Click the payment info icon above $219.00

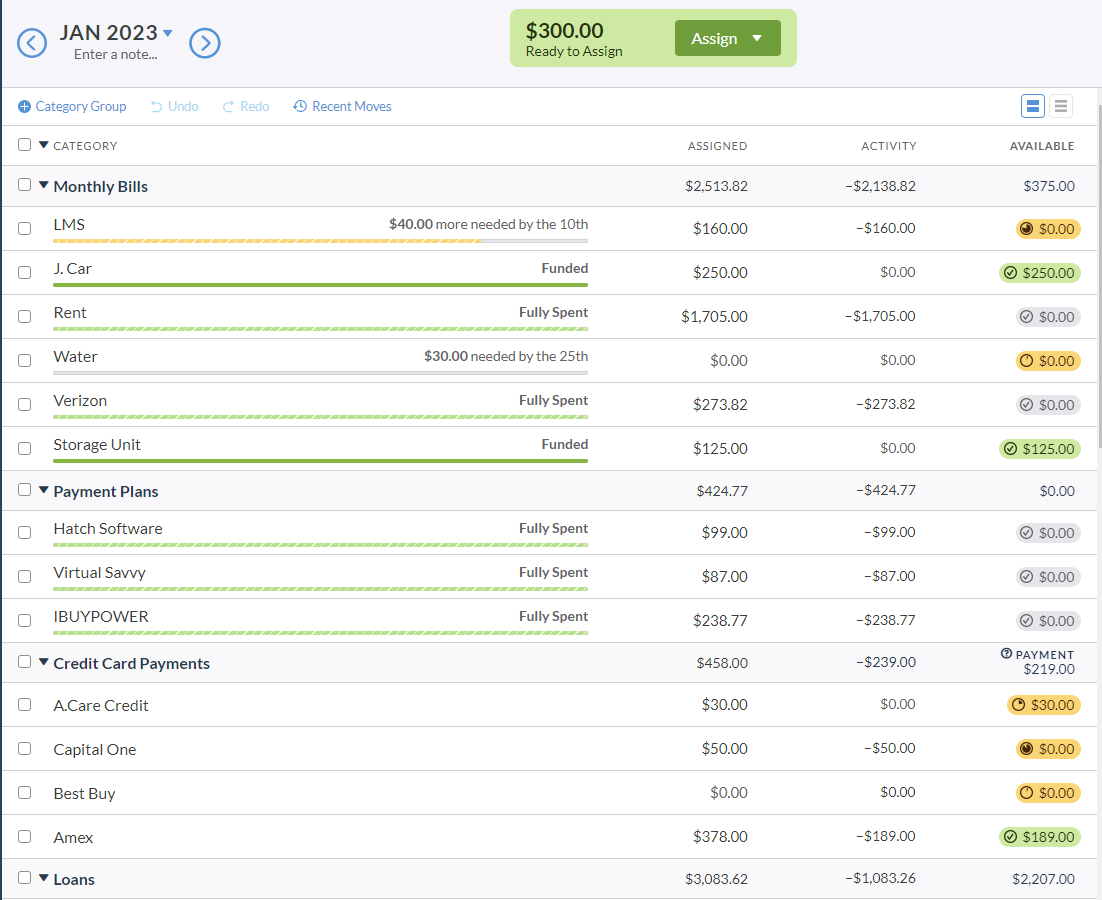(1008, 654)
